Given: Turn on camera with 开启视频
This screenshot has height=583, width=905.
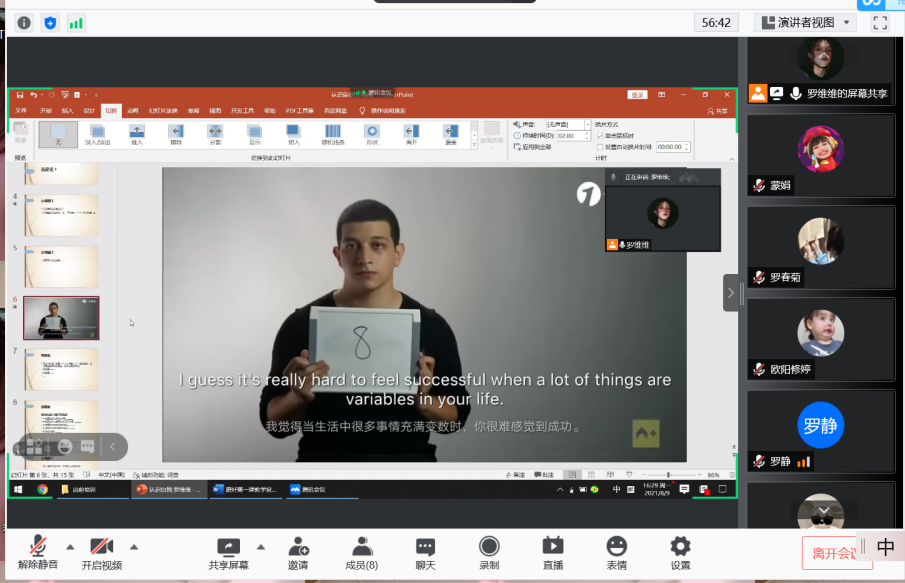Looking at the screenshot, I should [x=100, y=553].
